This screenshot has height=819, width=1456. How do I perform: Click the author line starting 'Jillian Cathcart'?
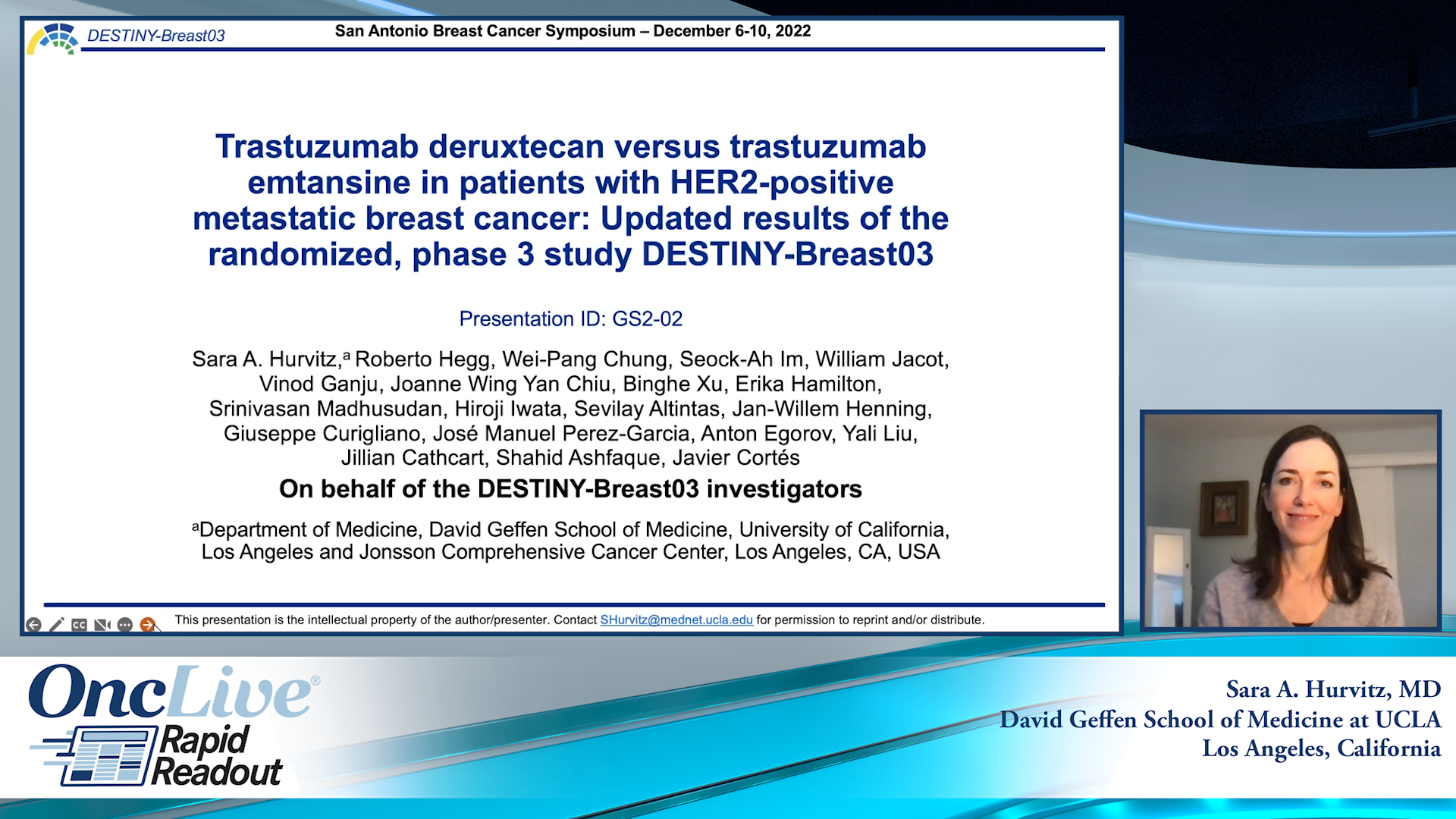tap(571, 458)
